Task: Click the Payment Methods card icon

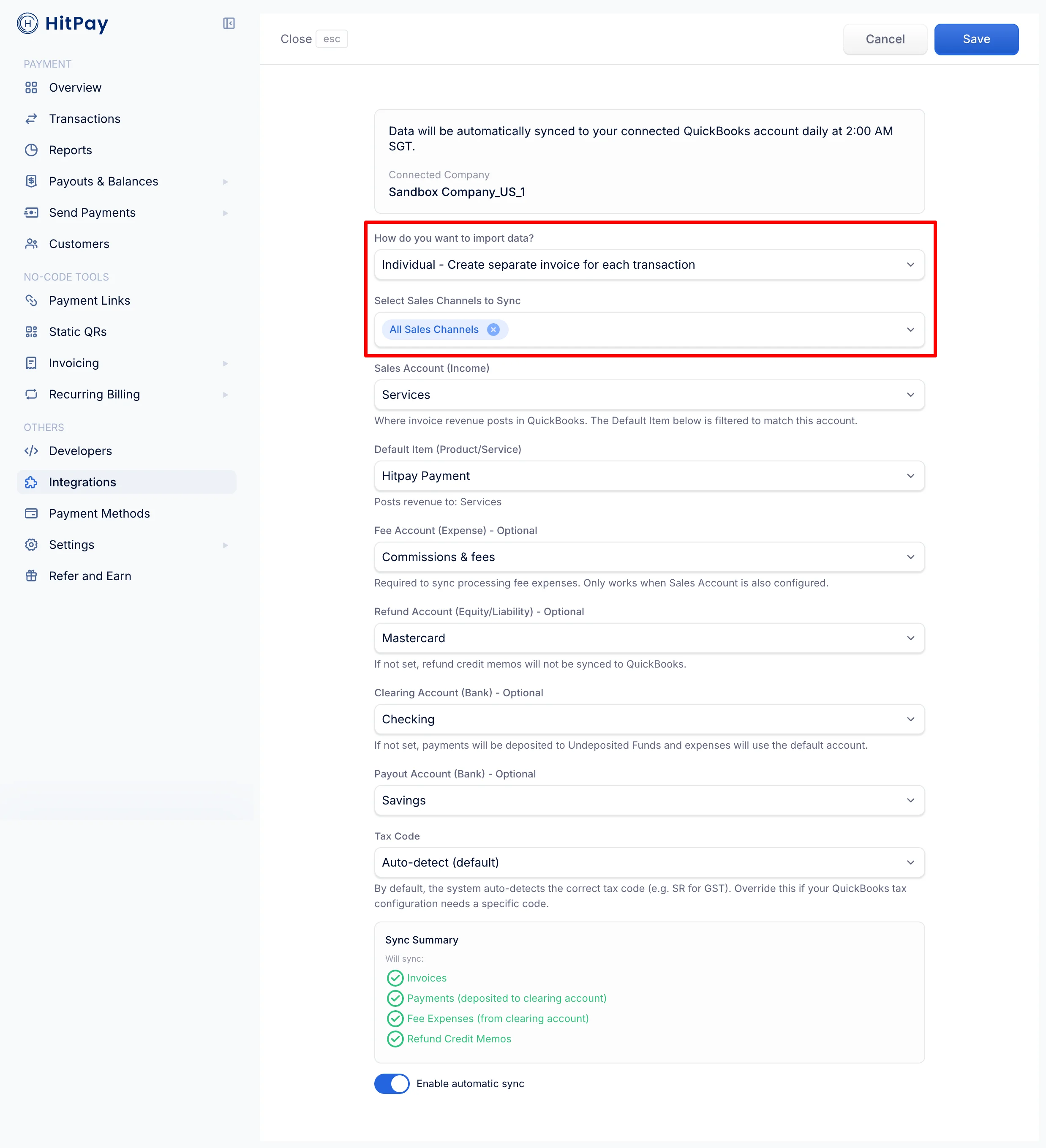Action: (31, 514)
